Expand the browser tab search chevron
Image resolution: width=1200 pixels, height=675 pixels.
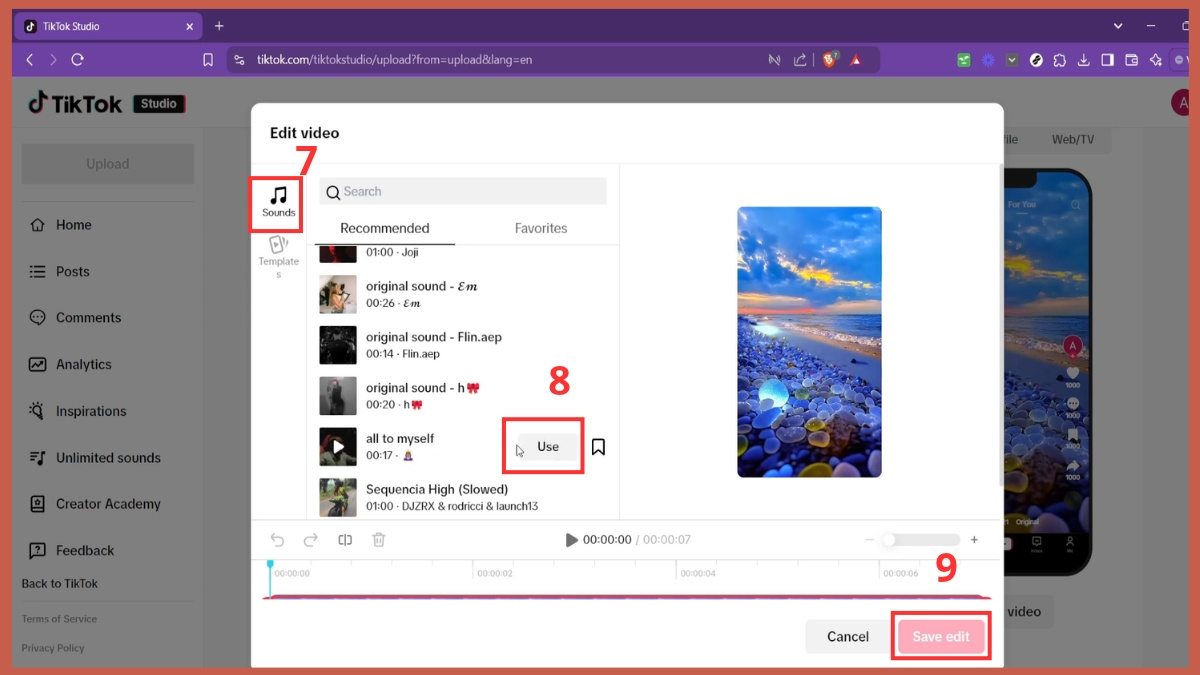(1118, 26)
